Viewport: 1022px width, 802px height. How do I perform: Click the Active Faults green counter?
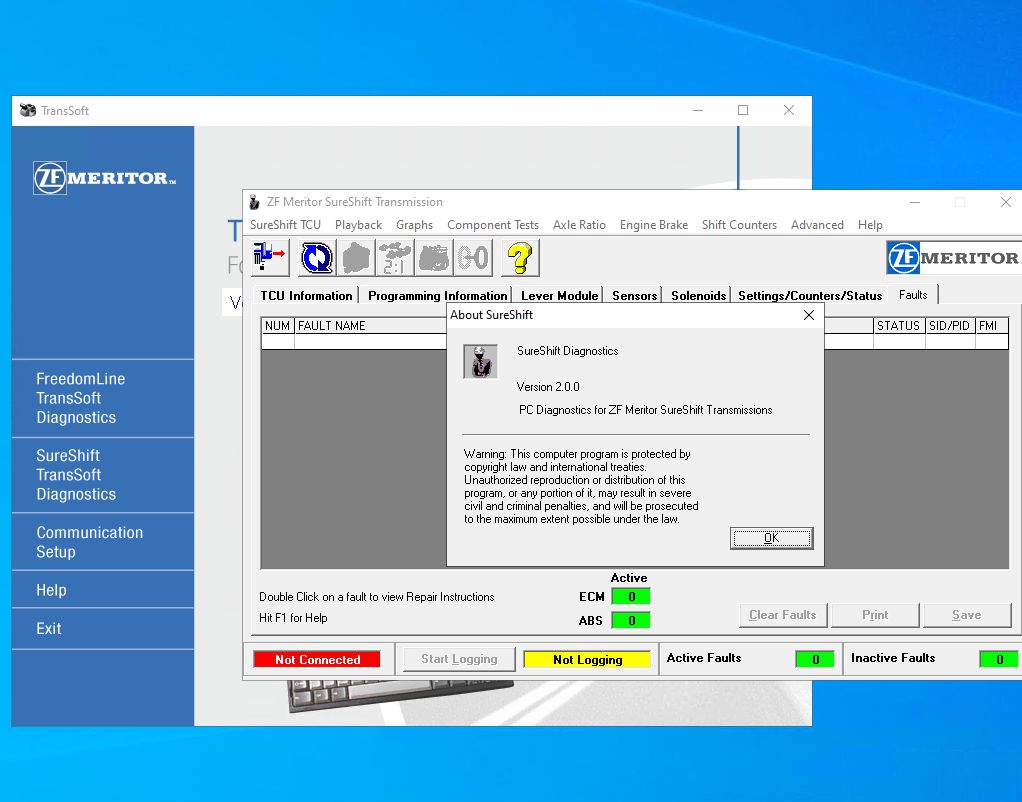click(x=814, y=659)
